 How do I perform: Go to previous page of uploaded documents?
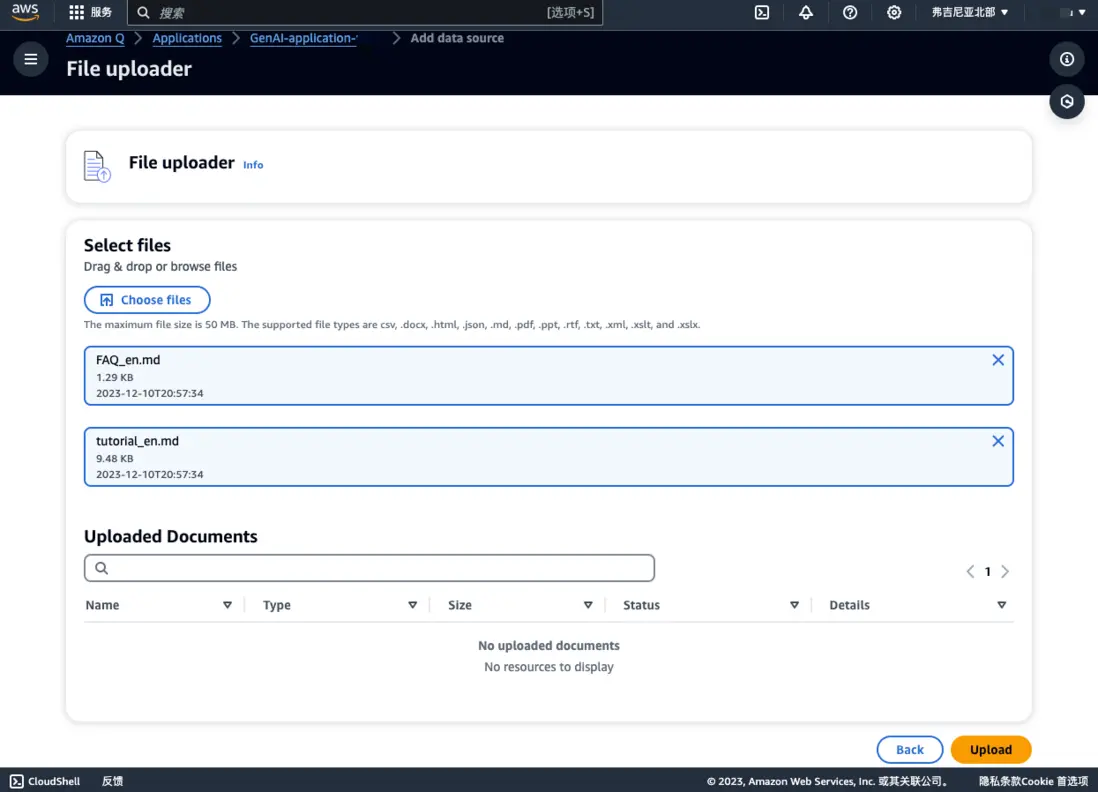(x=970, y=571)
